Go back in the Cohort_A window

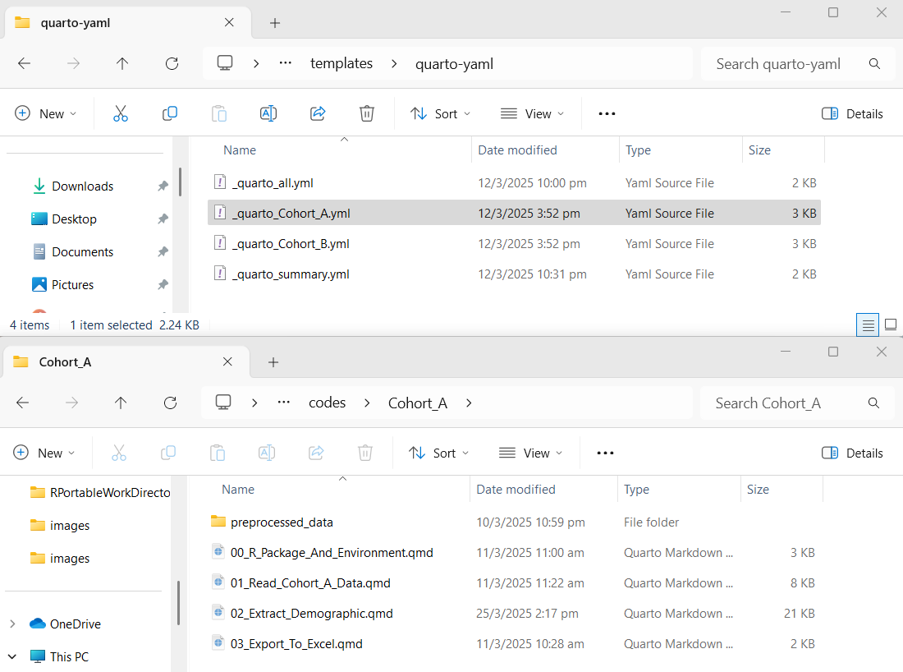(23, 402)
